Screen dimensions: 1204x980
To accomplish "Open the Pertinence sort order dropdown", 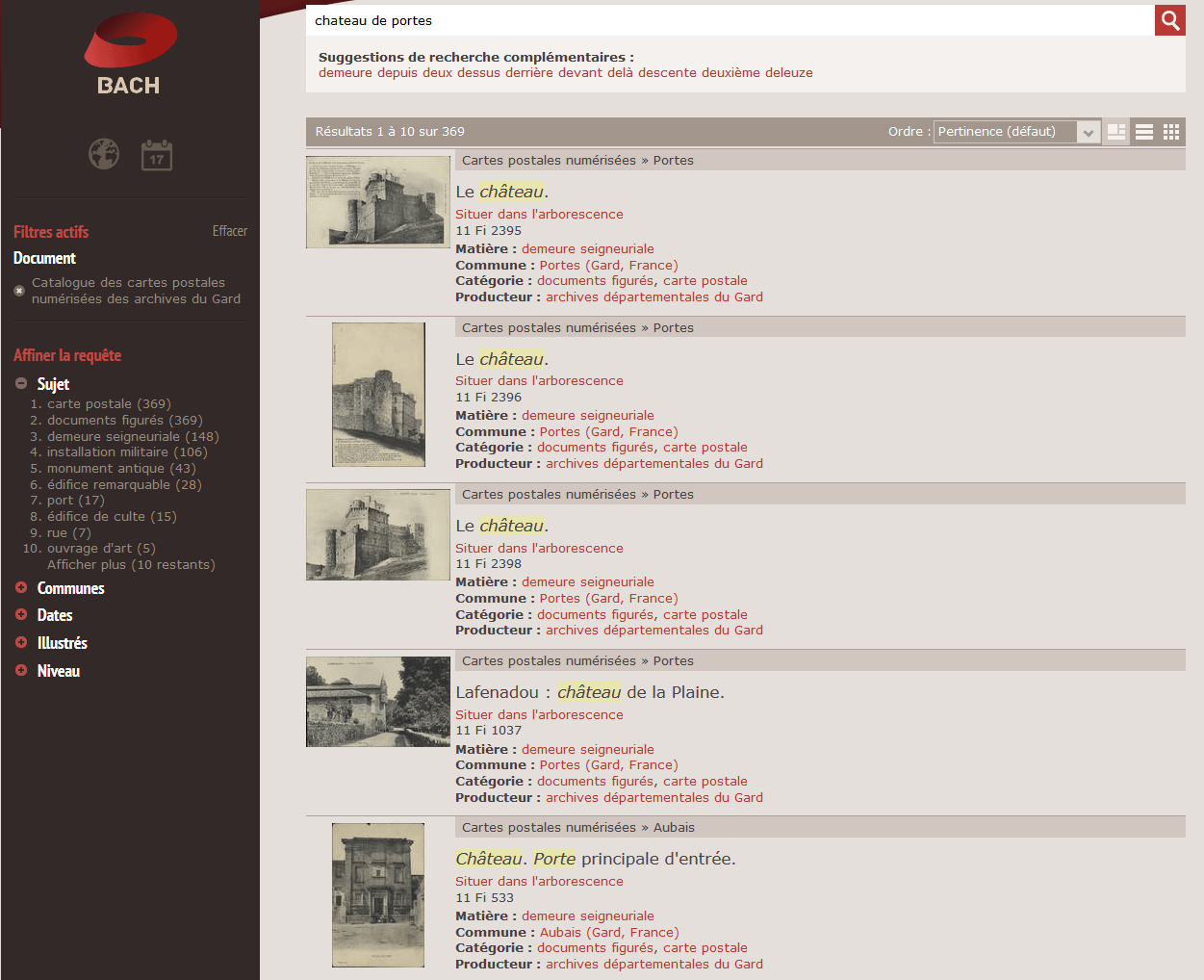I will pos(1015,131).
